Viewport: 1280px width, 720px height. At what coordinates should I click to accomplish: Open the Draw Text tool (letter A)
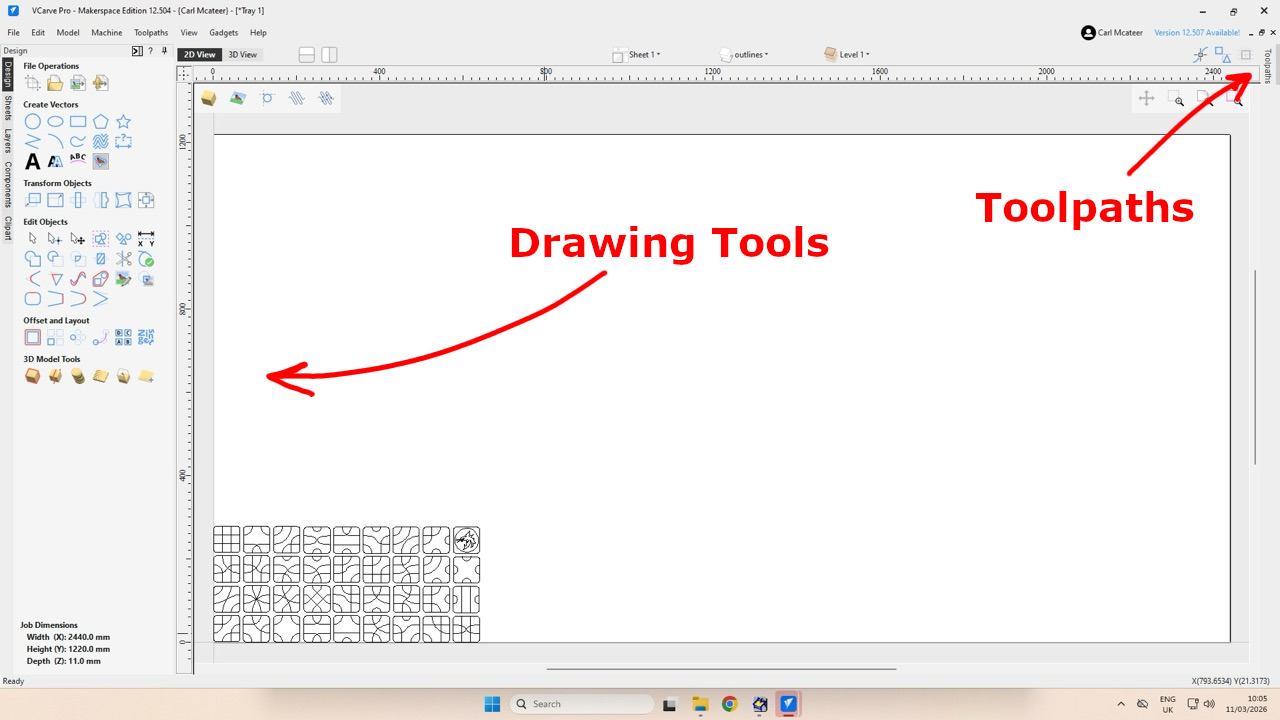[x=33, y=161]
